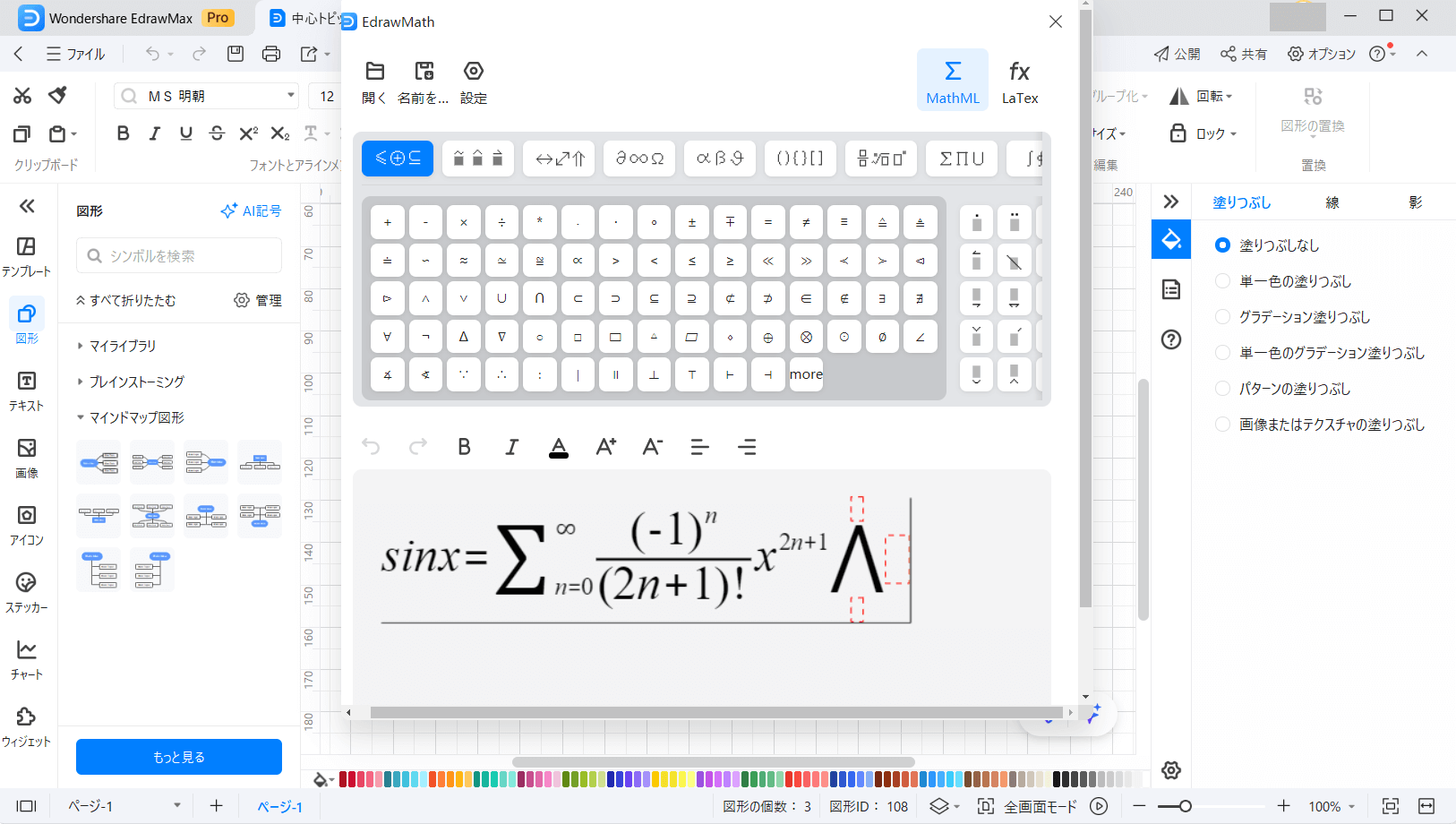This screenshot has width=1456, height=824.
Task: Apply italic in the equation editor toolbar
Action: [511, 446]
